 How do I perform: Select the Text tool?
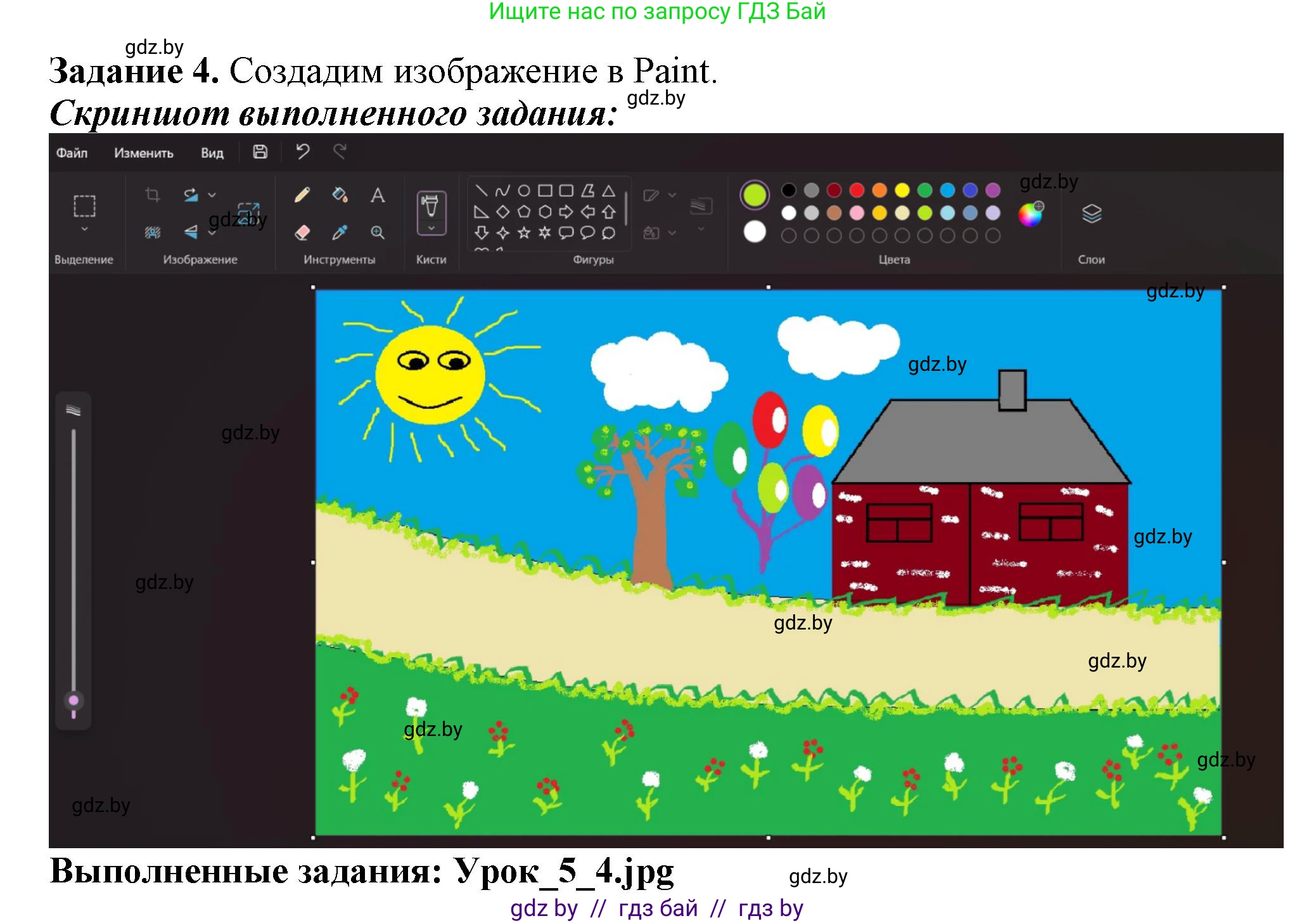(378, 195)
